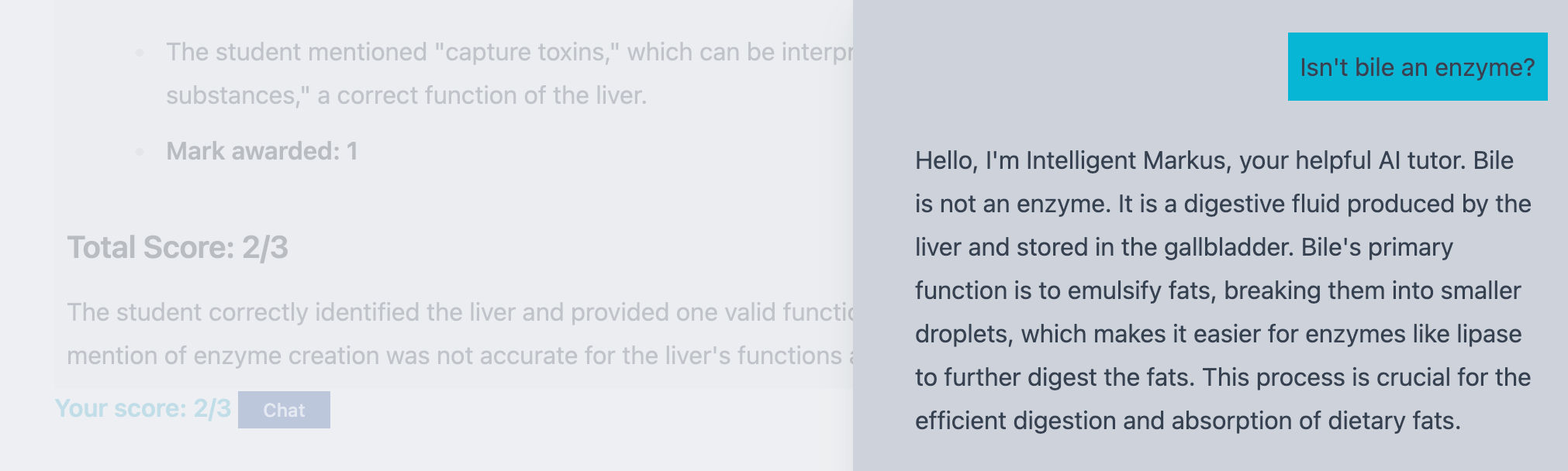Image resolution: width=1568 pixels, height=471 pixels.
Task: Select the 'Mark awarded: 1' bullet item
Action: pos(261,152)
